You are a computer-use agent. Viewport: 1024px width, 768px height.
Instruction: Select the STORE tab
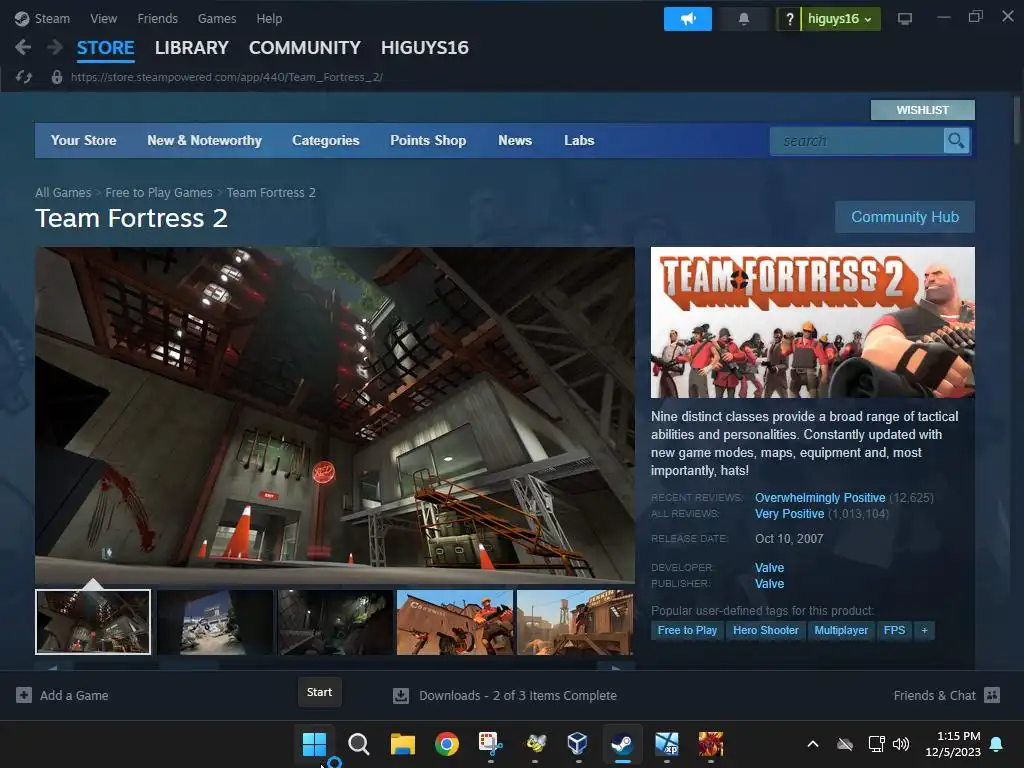click(105, 48)
